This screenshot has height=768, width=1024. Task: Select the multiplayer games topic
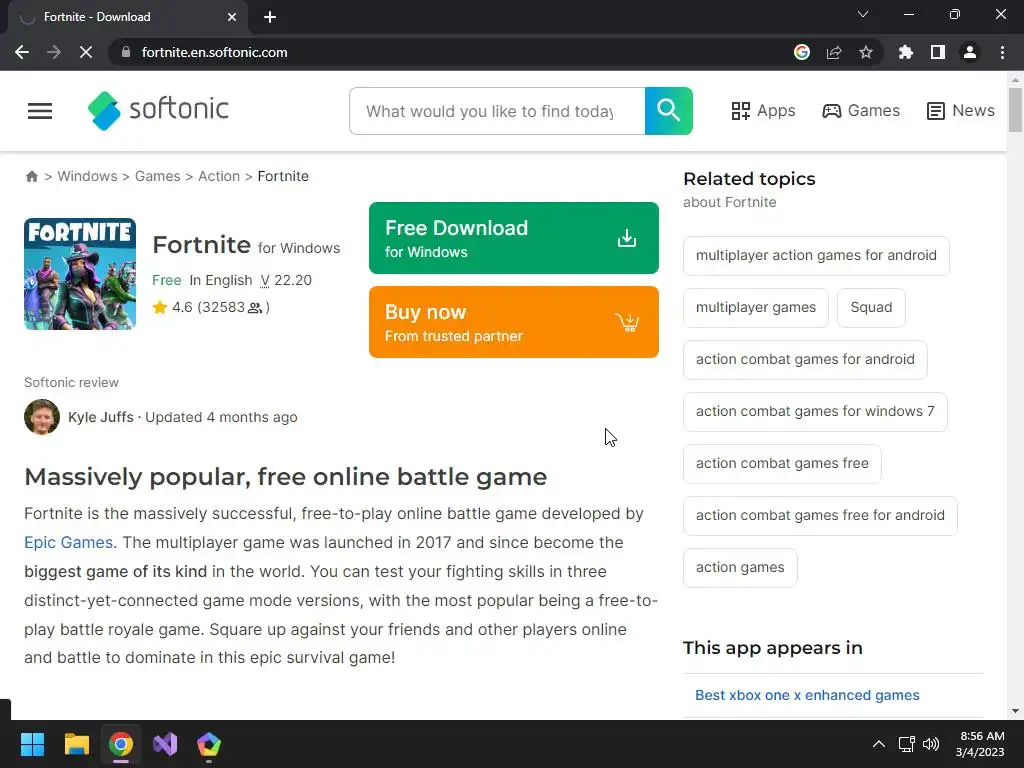pyautogui.click(x=756, y=308)
